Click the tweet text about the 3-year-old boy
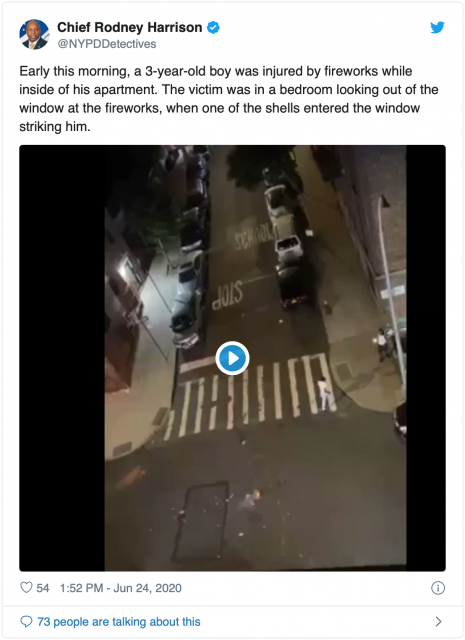The height and width of the screenshot is (640, 465). 229,98
